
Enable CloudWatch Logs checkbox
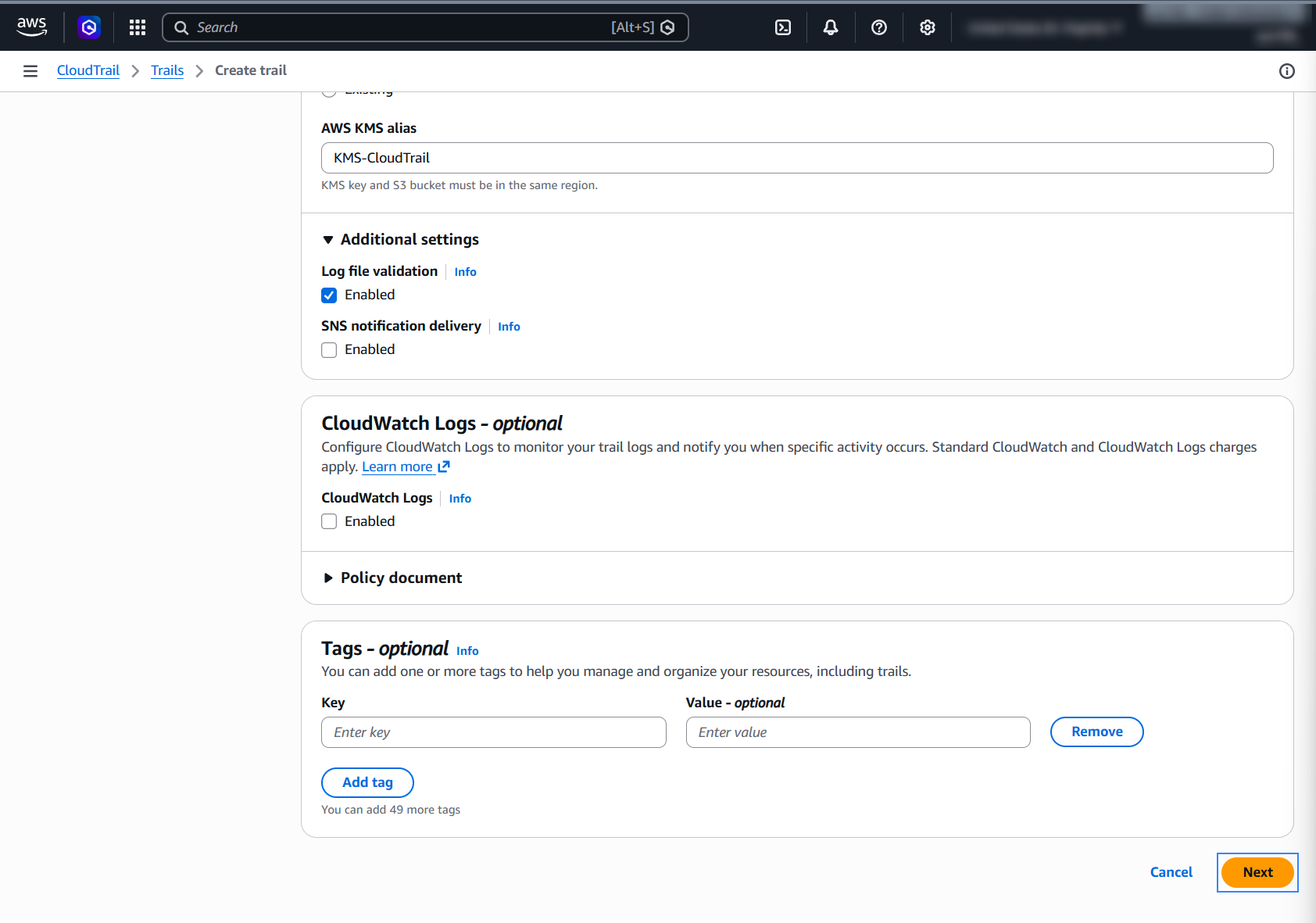pyautogui.click(x=329, y=521)
